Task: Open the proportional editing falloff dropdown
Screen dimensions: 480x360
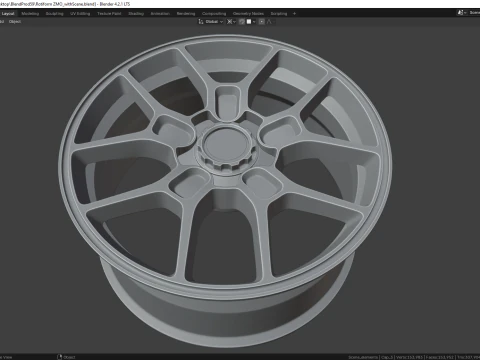Action: coord(270,22)
